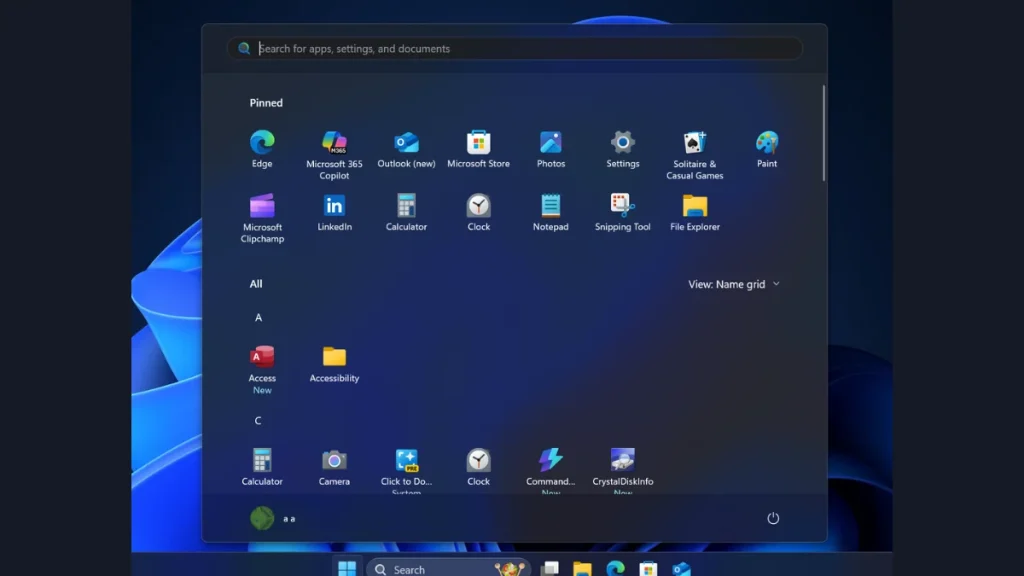The height and width of the screenshot is (576, 1024).
Task: Open the Settings app
Action: tap(622, 150)
